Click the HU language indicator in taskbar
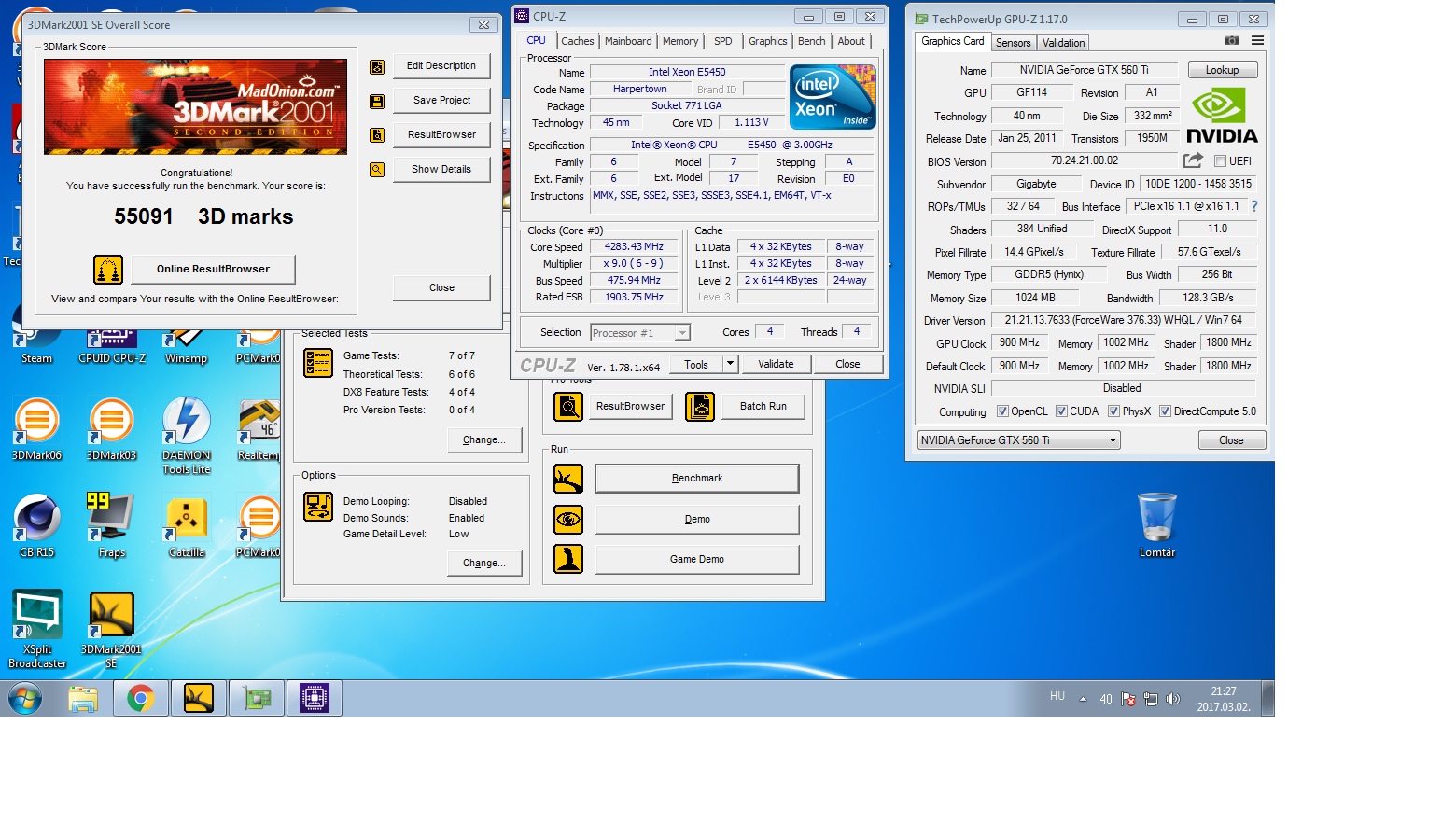 click(1057, 696)
